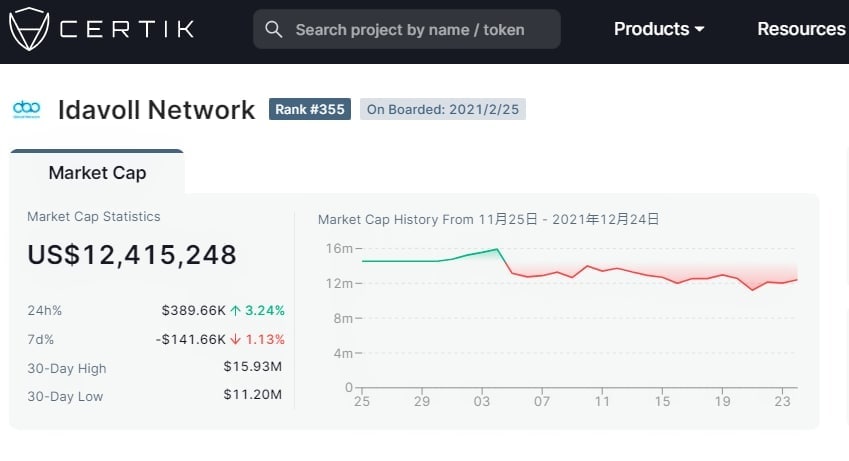Click the magnifier icon in search bar
The width and height of the screenshot is (849, 461).
274,29
